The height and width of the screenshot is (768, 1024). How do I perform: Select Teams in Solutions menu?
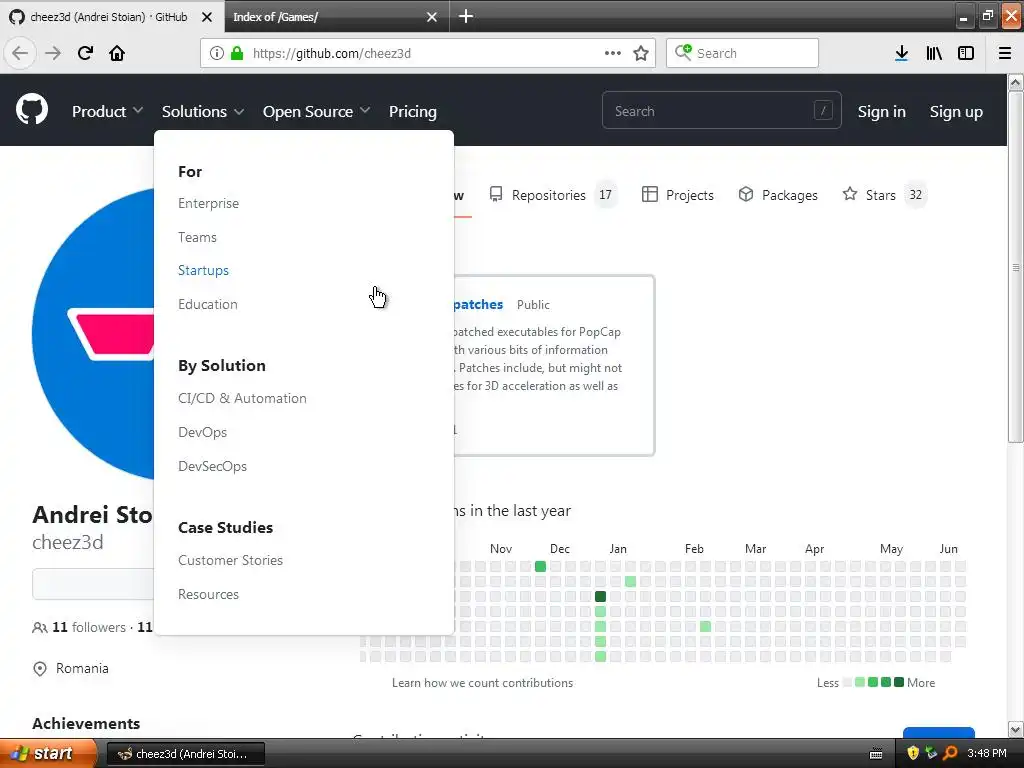click(x=197, y=237)
